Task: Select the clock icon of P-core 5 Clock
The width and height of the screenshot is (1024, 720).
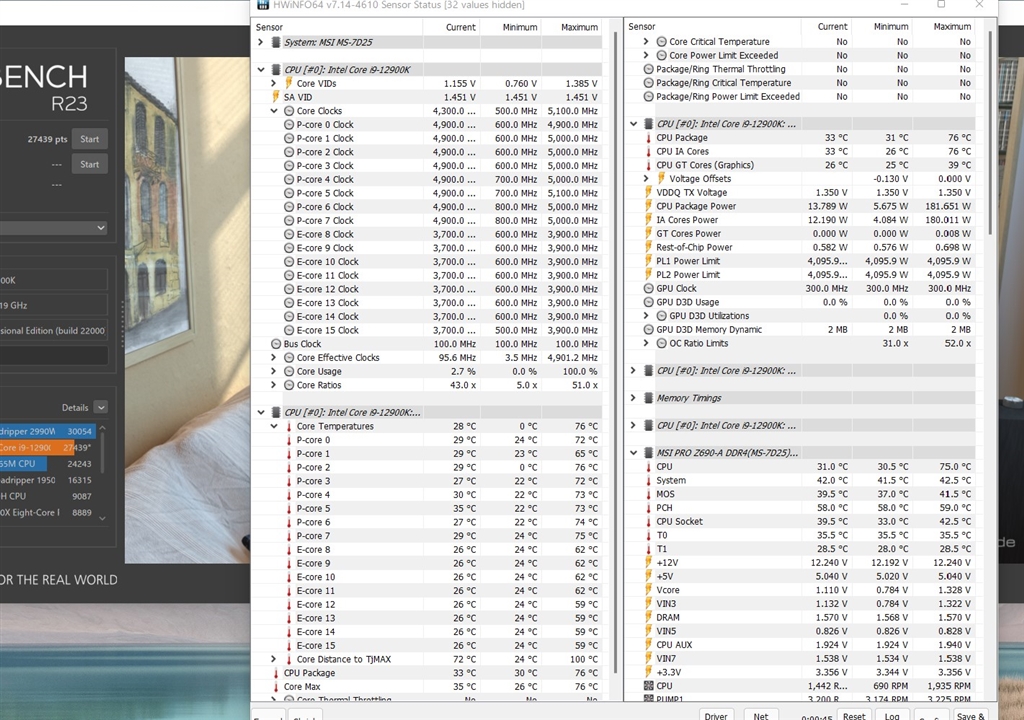Action: (x=289, y=193)
